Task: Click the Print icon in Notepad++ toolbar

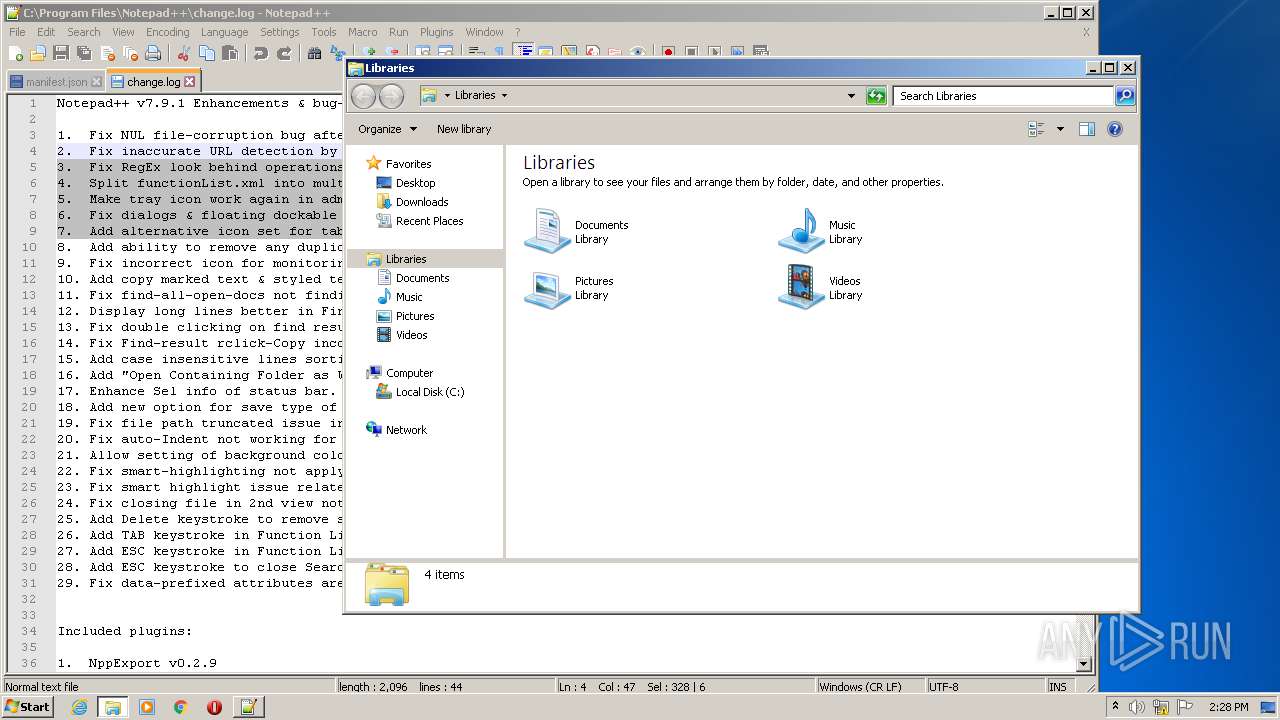Action: pos(153,53)
